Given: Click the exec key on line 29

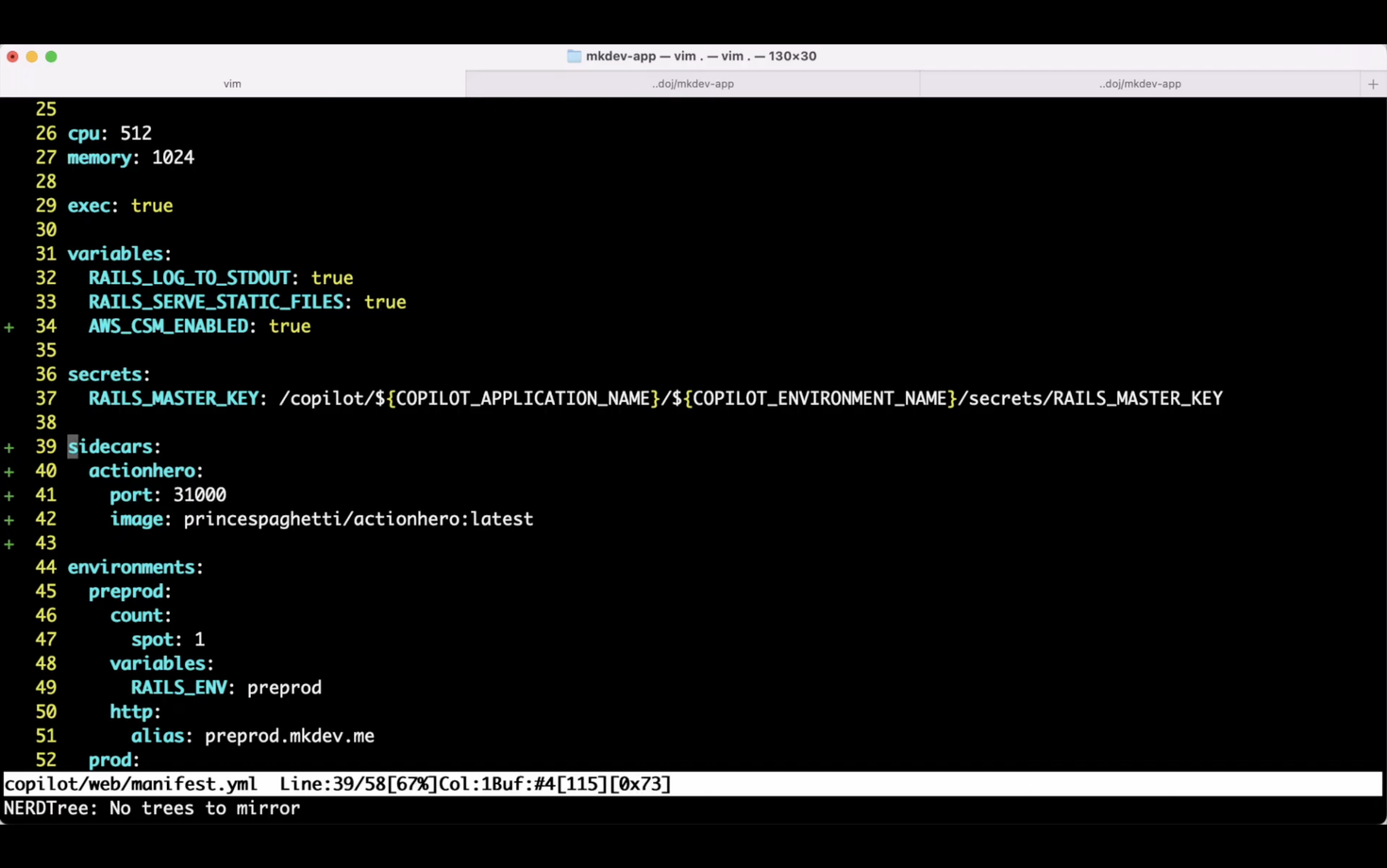Looking at the screenshot, I should (x=89, y=206).
